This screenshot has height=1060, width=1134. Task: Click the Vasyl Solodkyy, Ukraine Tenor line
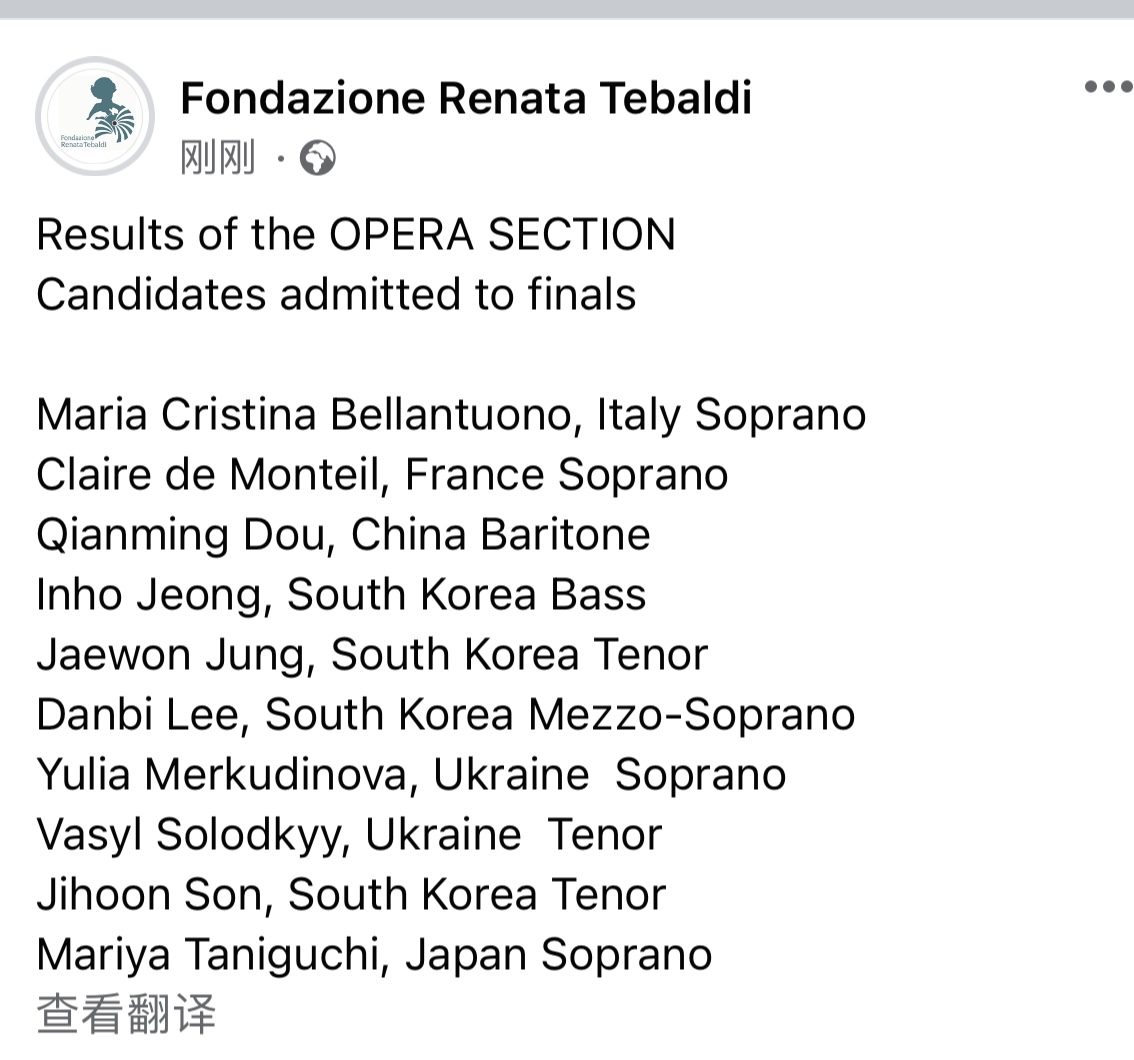349,835
